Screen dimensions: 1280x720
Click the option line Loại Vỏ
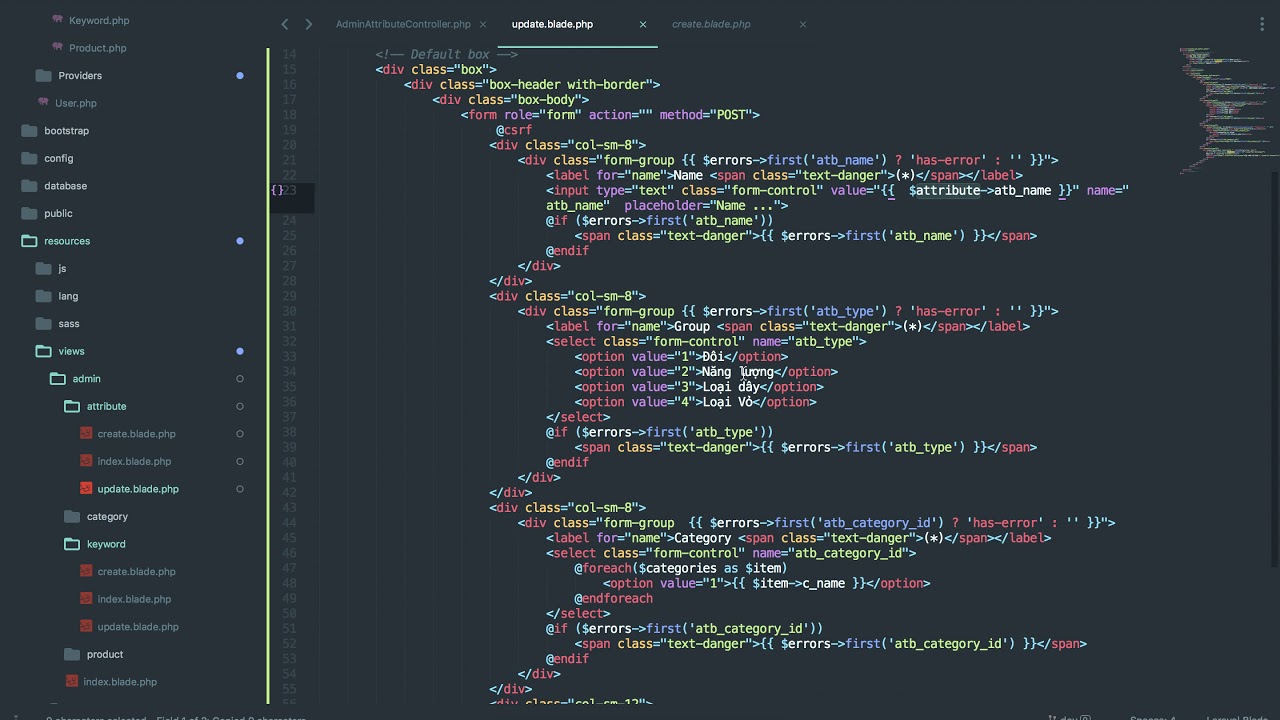696,402
